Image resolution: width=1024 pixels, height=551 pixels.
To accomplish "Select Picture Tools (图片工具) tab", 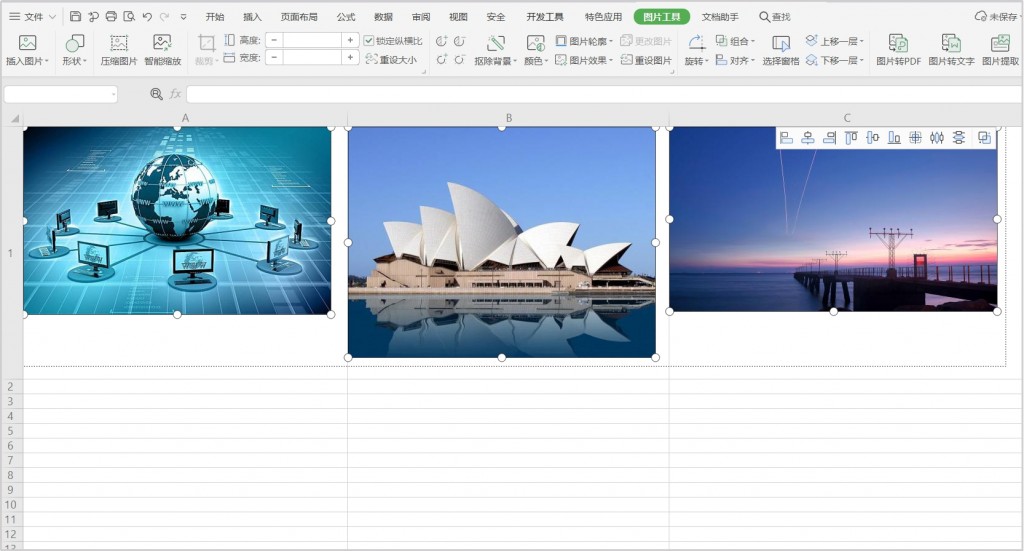I will click(662, 16).
